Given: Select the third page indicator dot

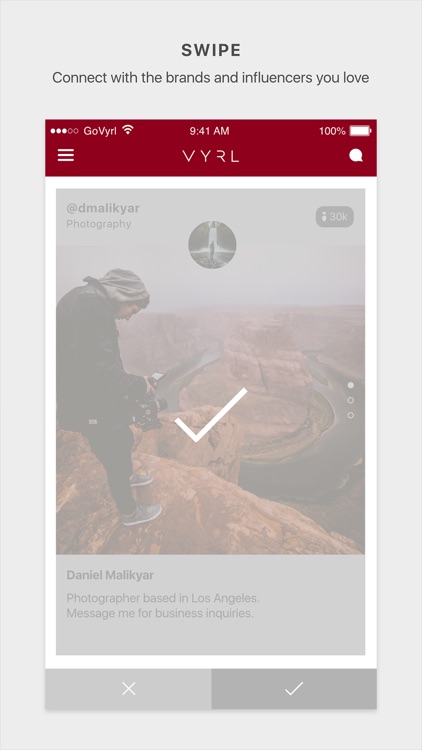Looking at the screenshot, I should click(x=351, y=415).
